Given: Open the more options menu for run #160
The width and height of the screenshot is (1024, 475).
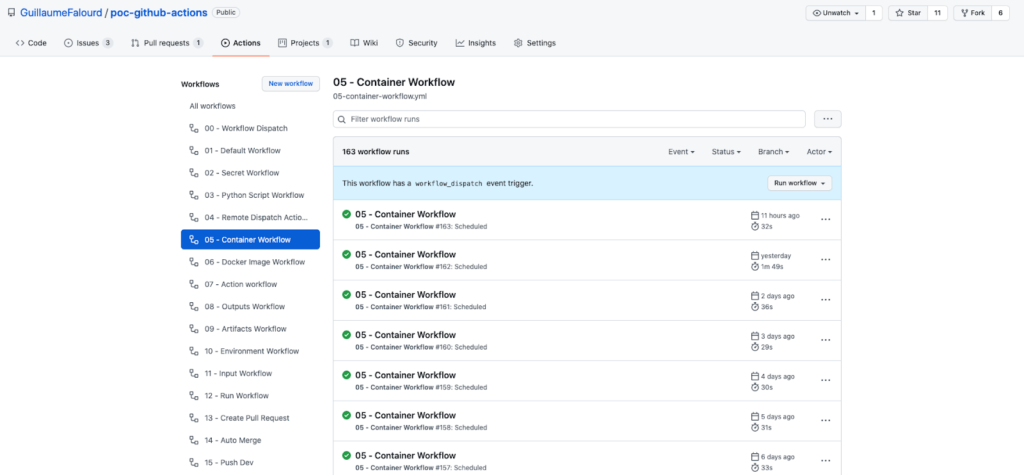Looking at the screenshot, I should 825,340.
